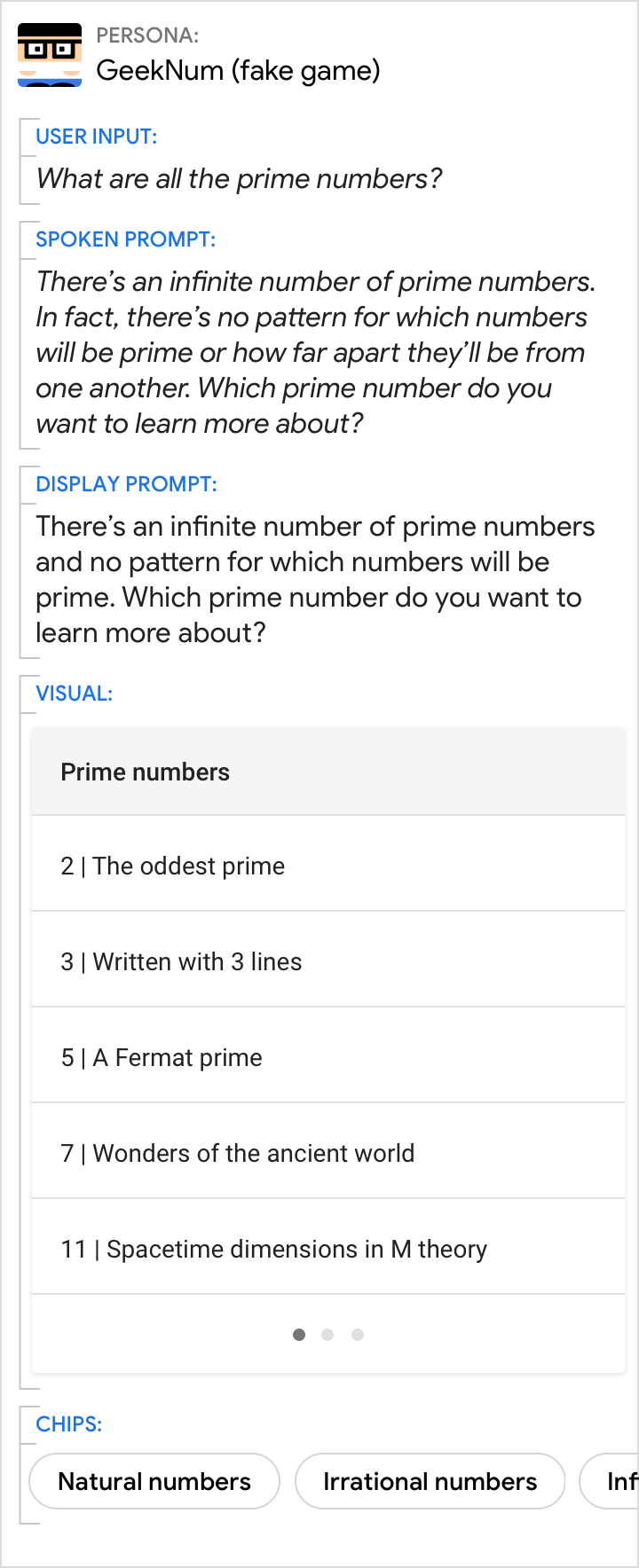Jump to third carousel page dot

coord(358,1335)
